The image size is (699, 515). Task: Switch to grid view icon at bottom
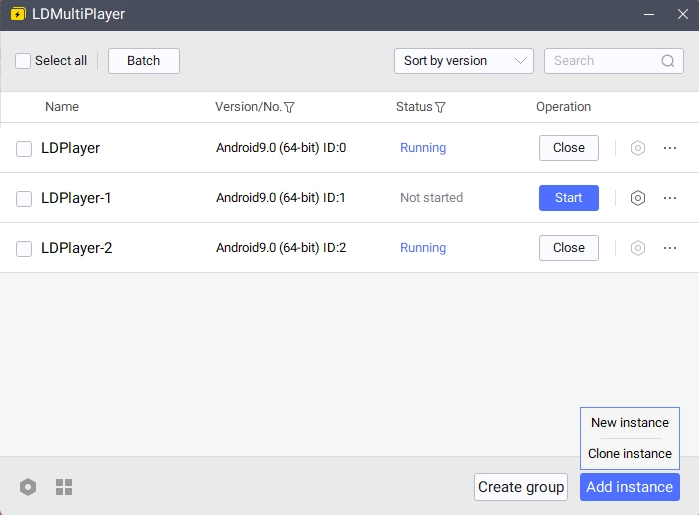coord(64,487)
